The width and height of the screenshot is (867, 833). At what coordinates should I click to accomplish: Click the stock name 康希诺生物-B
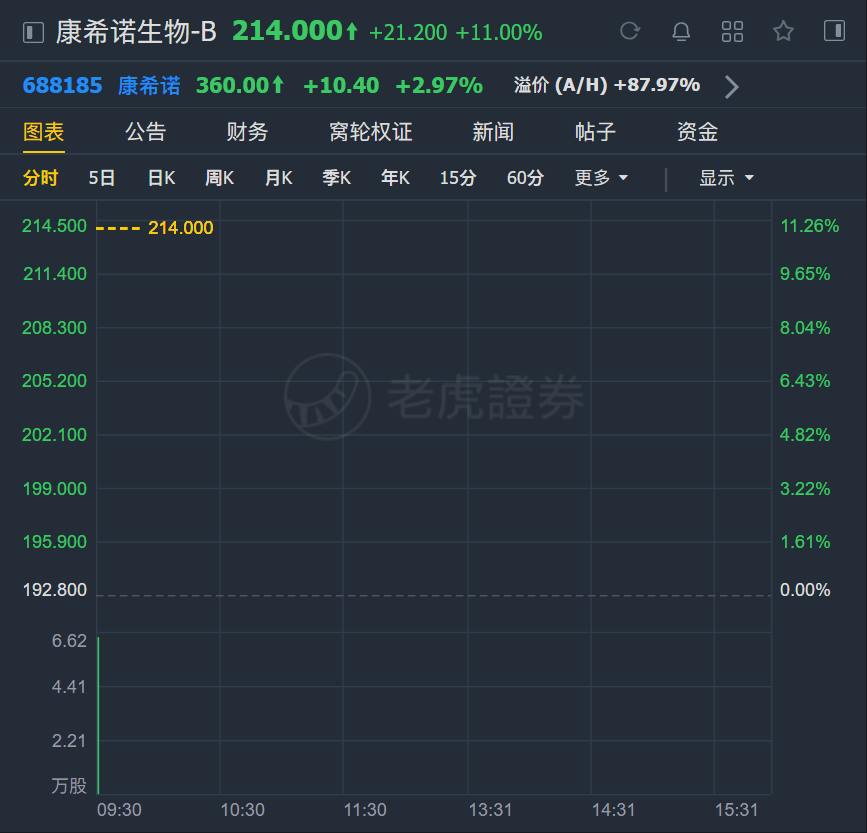click(136, 32)
